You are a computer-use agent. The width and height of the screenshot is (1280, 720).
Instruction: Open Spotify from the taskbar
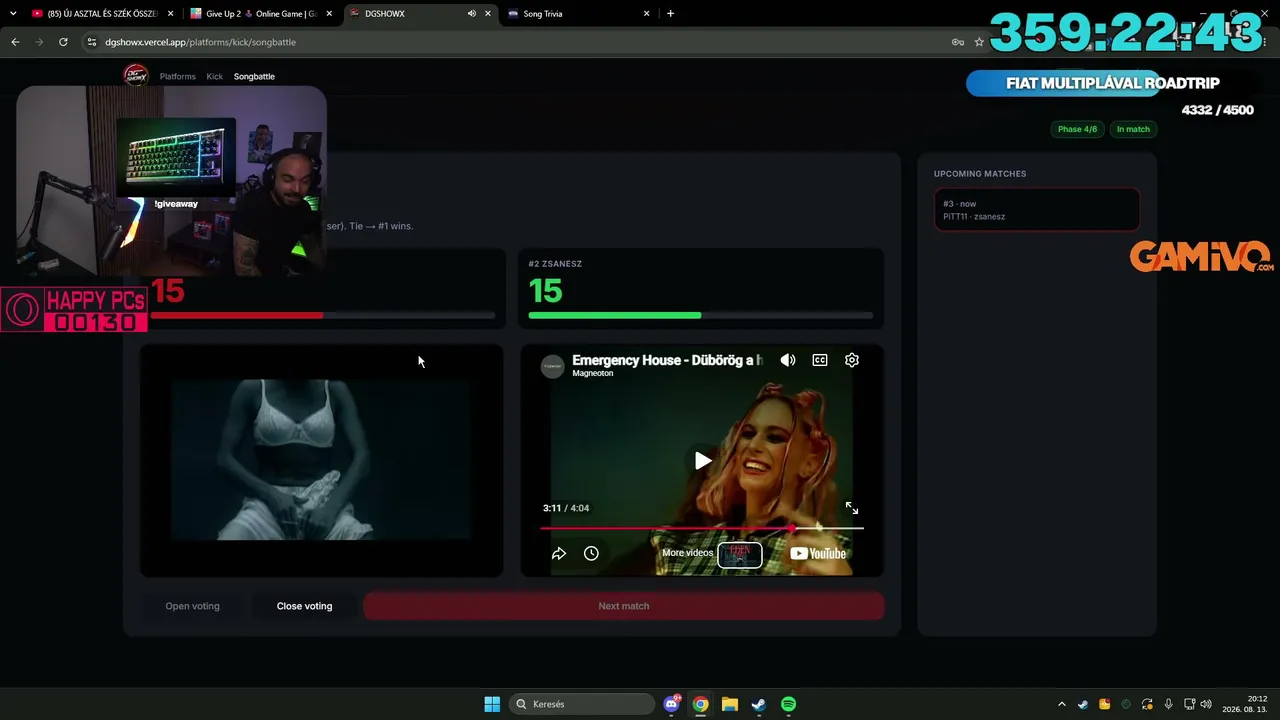788,704
